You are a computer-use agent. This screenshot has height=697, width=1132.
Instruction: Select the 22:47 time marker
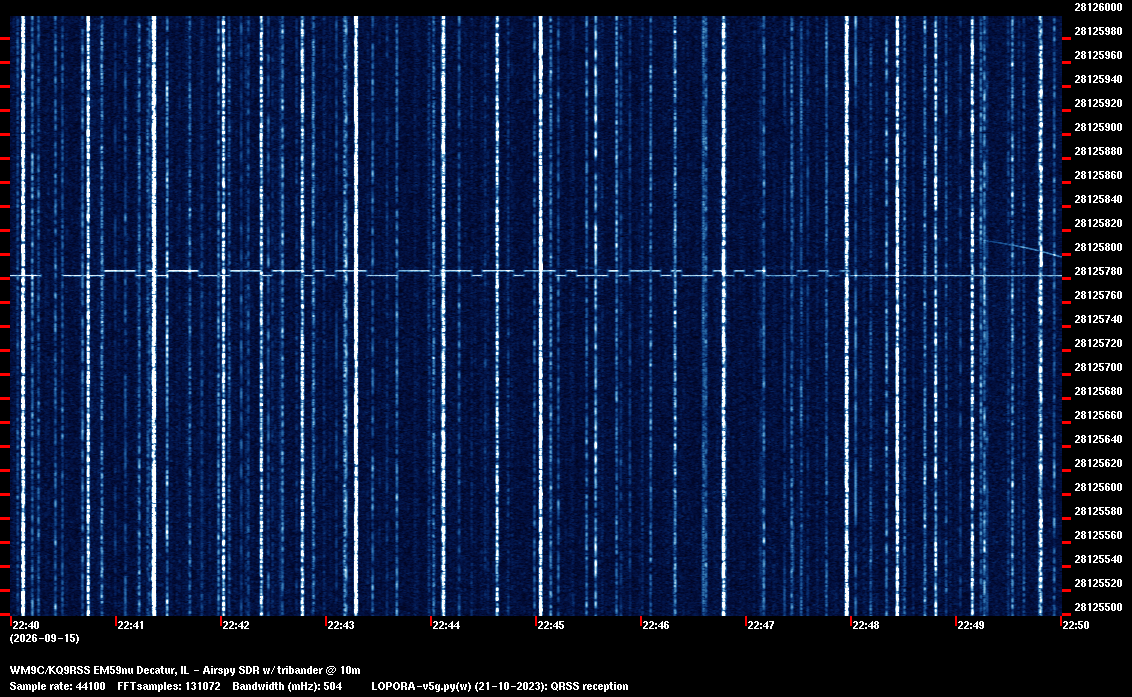pyautogui.click(x=761, y=625)
